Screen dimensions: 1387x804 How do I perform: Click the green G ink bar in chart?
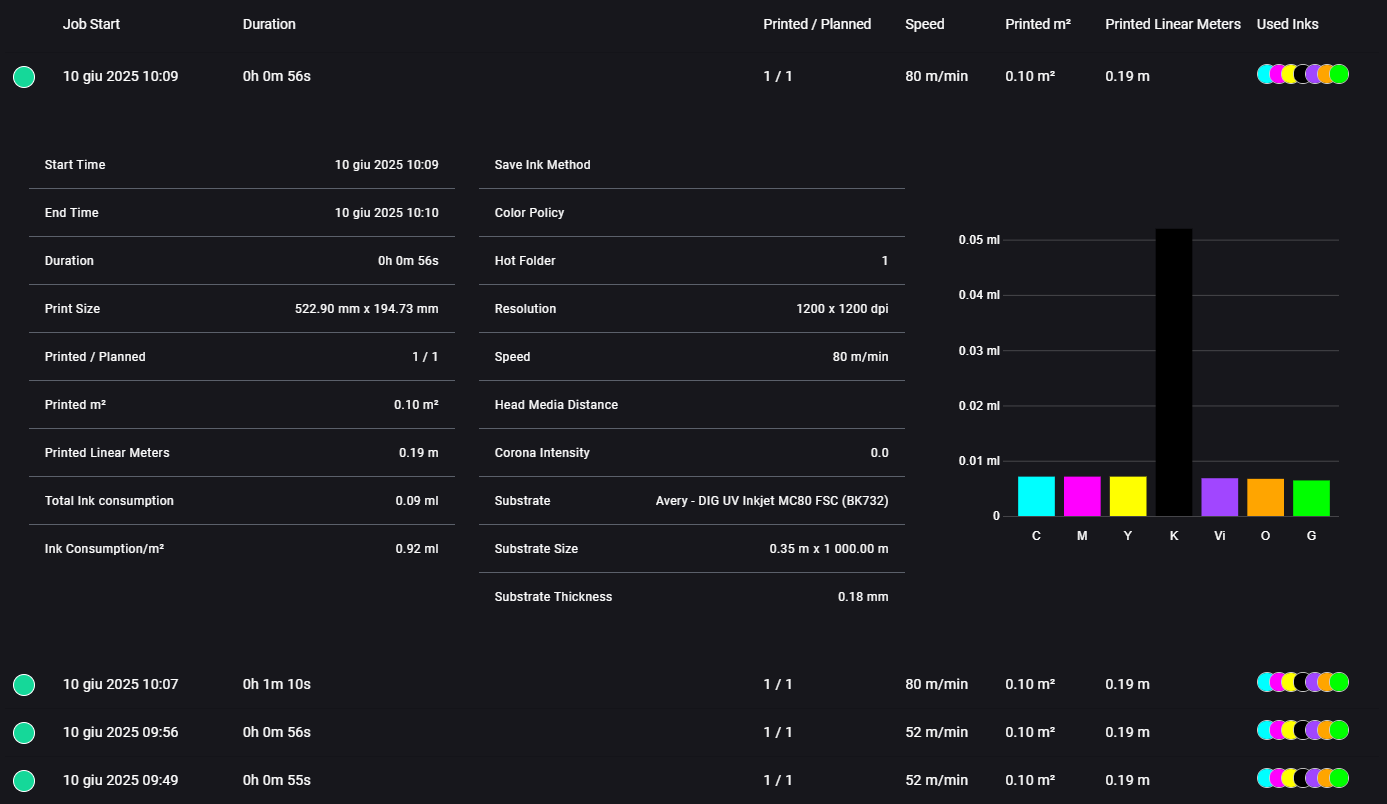[x=1311, y=498]
